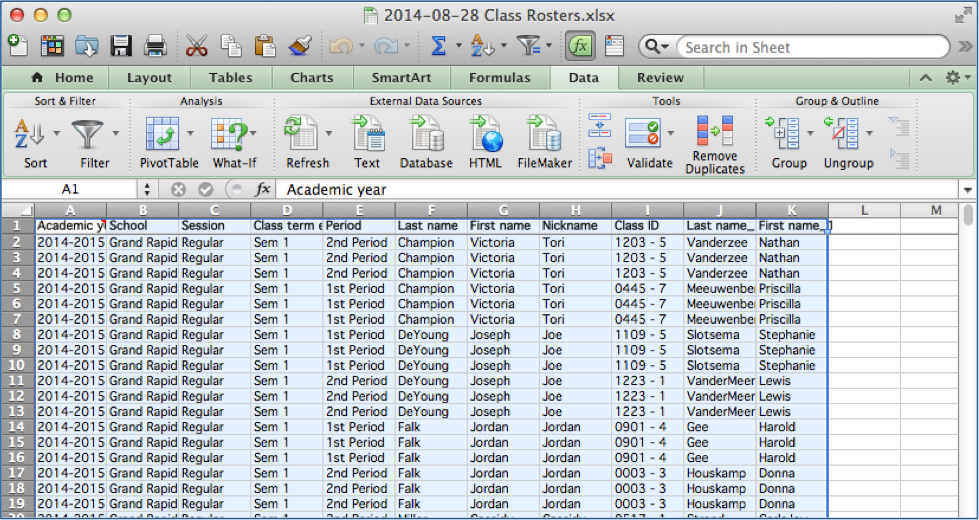Toggle the formula bar fx button
Image resolution: width=979 pixels, height=520 pixels.
581,46
